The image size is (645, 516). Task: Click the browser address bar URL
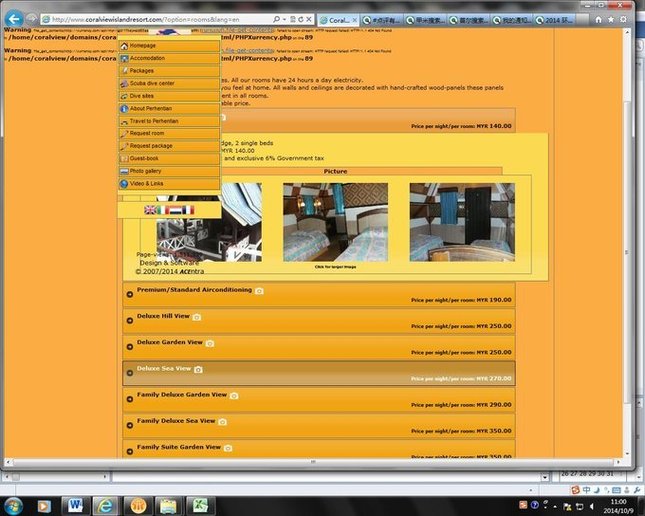pyautogui.click(x=156, y=19)
